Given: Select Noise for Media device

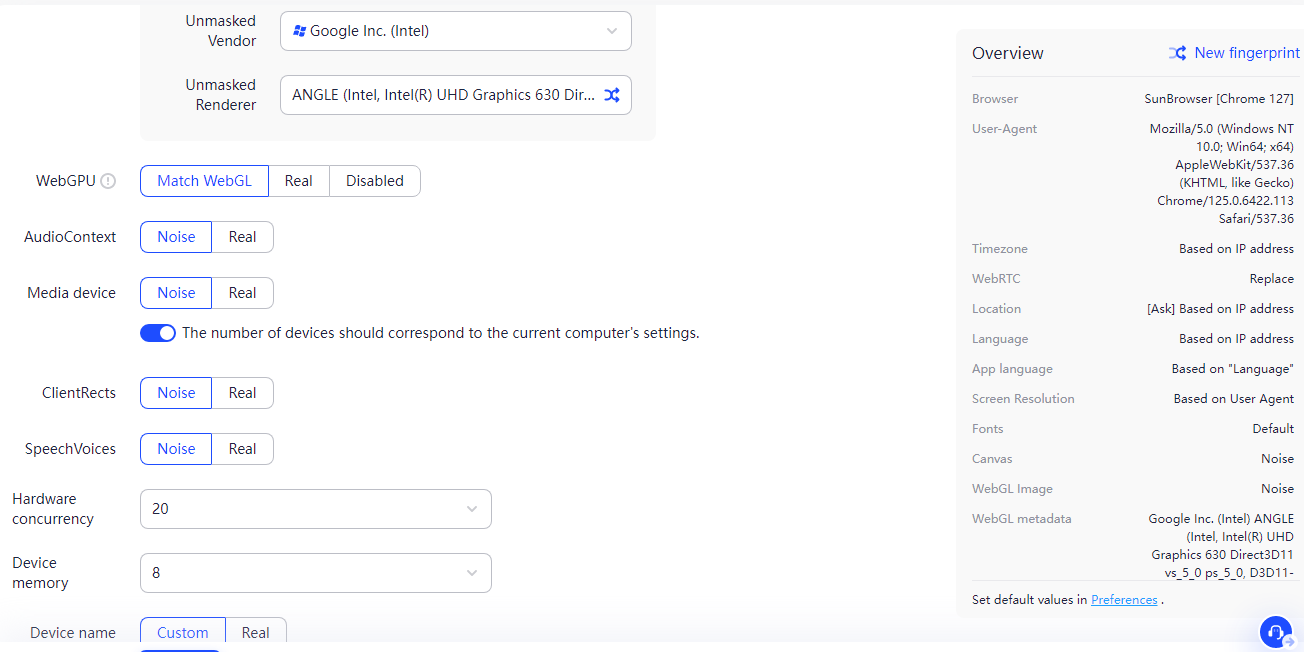Looking at the screenshot, I should tap(176, 293).
